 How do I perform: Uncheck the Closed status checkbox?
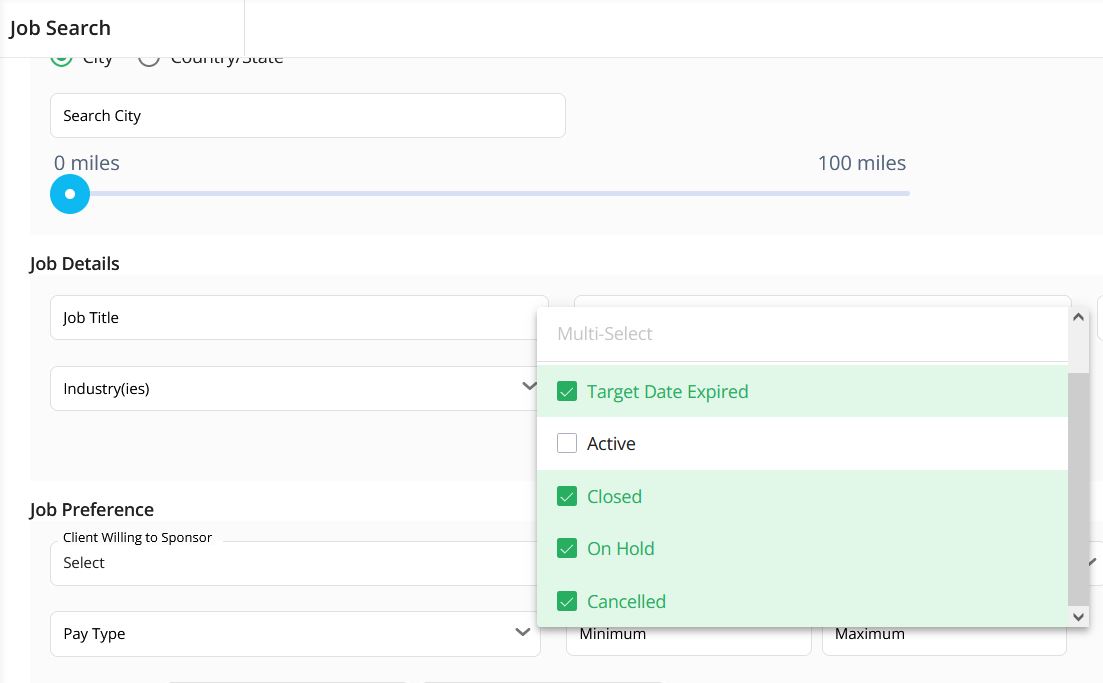coord(567,497)
